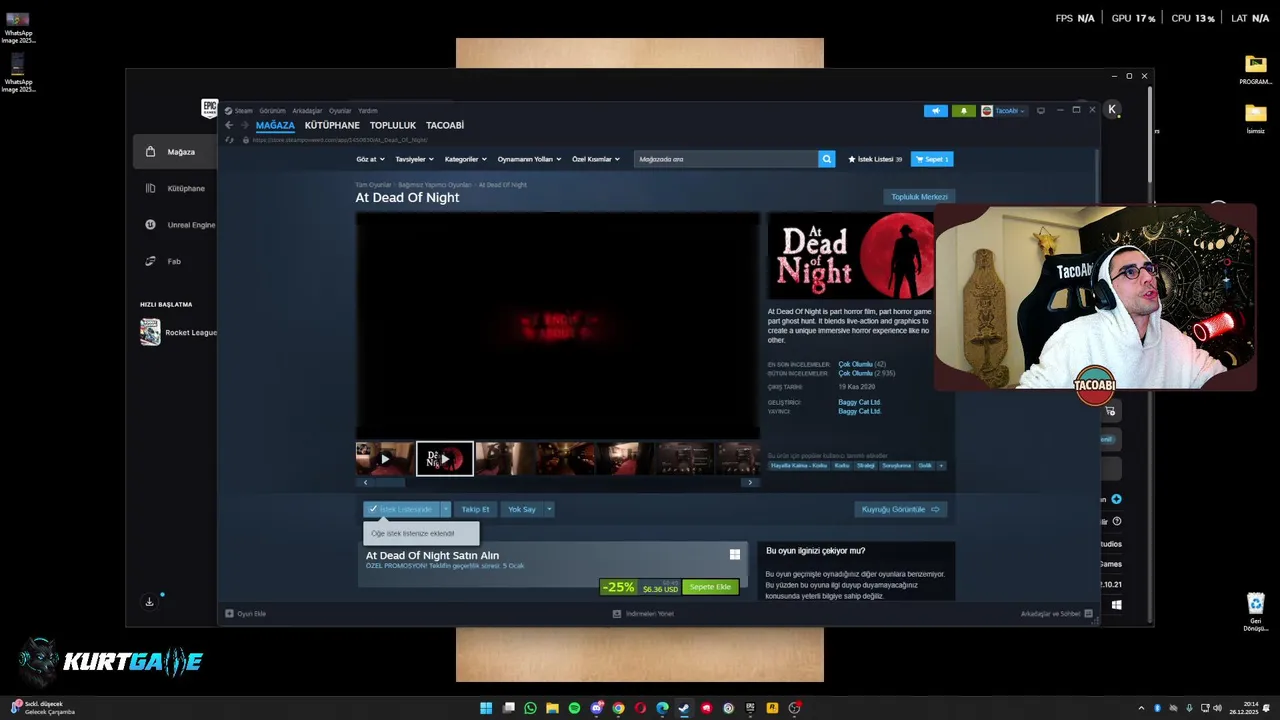Switch to the TACOABİ profile tab
The image size is (1280, 720).
(445, 126)
